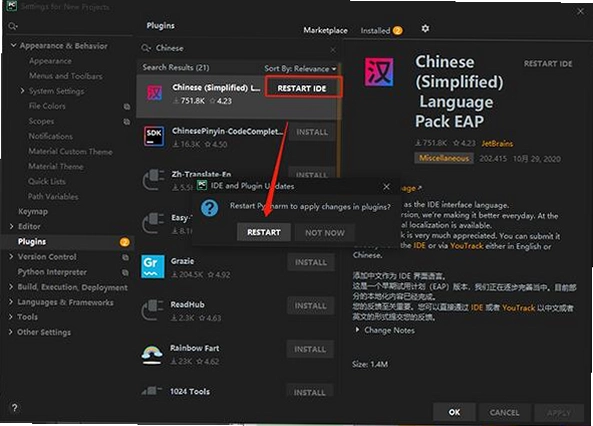
Task: Install the ReadHub plugin
Action: (x=310, y=306)
